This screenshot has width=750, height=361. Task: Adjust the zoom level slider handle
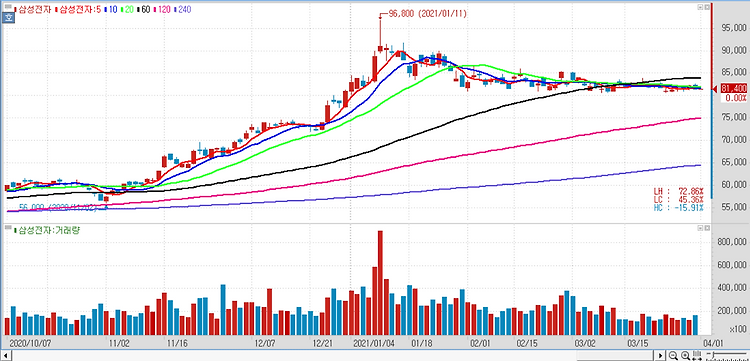713,355
